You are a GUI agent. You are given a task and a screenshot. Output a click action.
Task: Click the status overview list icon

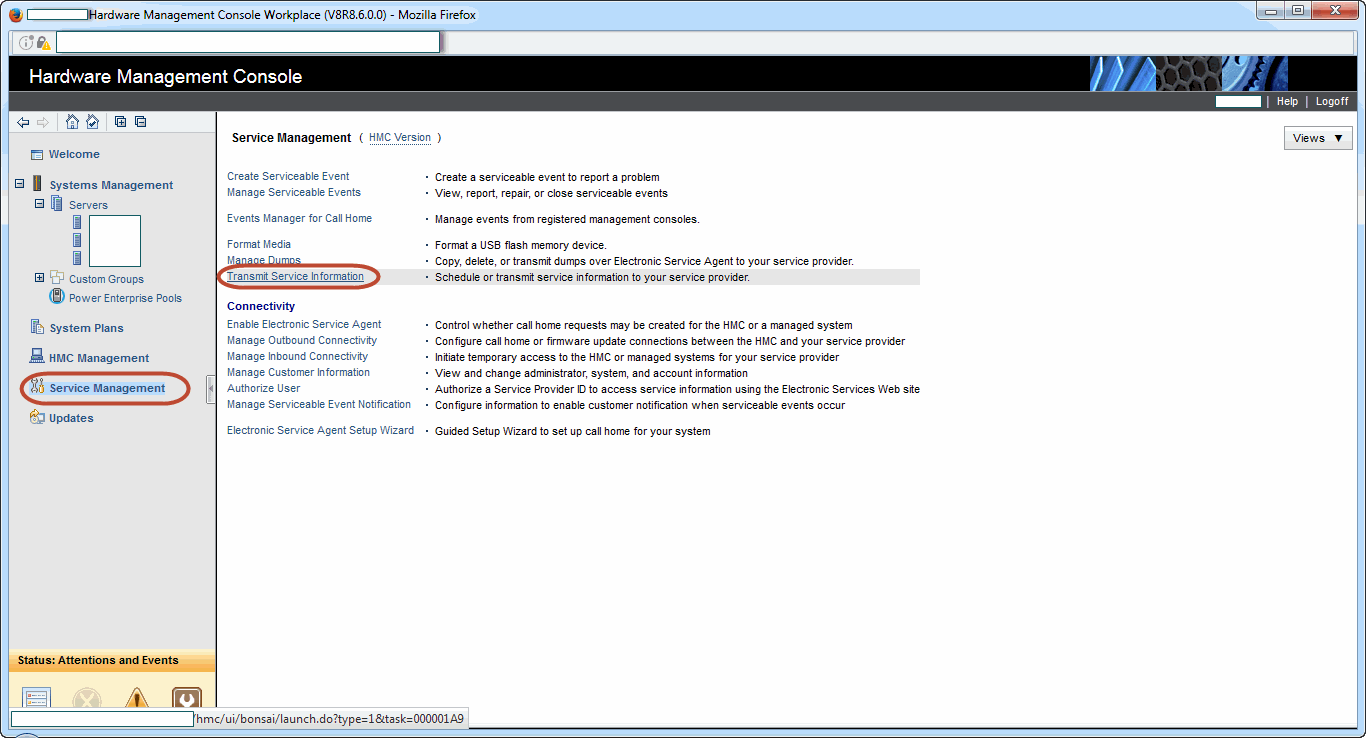(36, 699)
